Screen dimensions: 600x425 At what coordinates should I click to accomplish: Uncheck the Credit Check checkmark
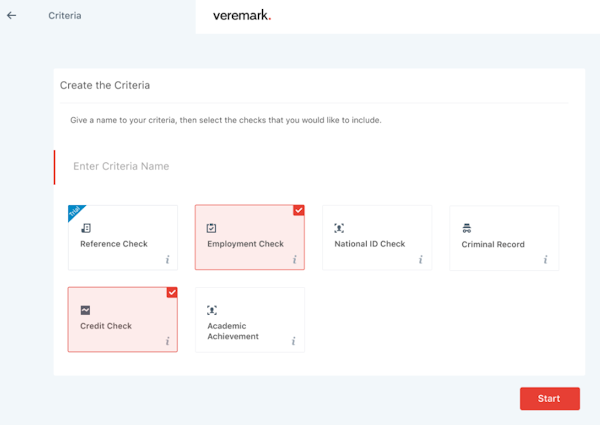coord(171,292)
